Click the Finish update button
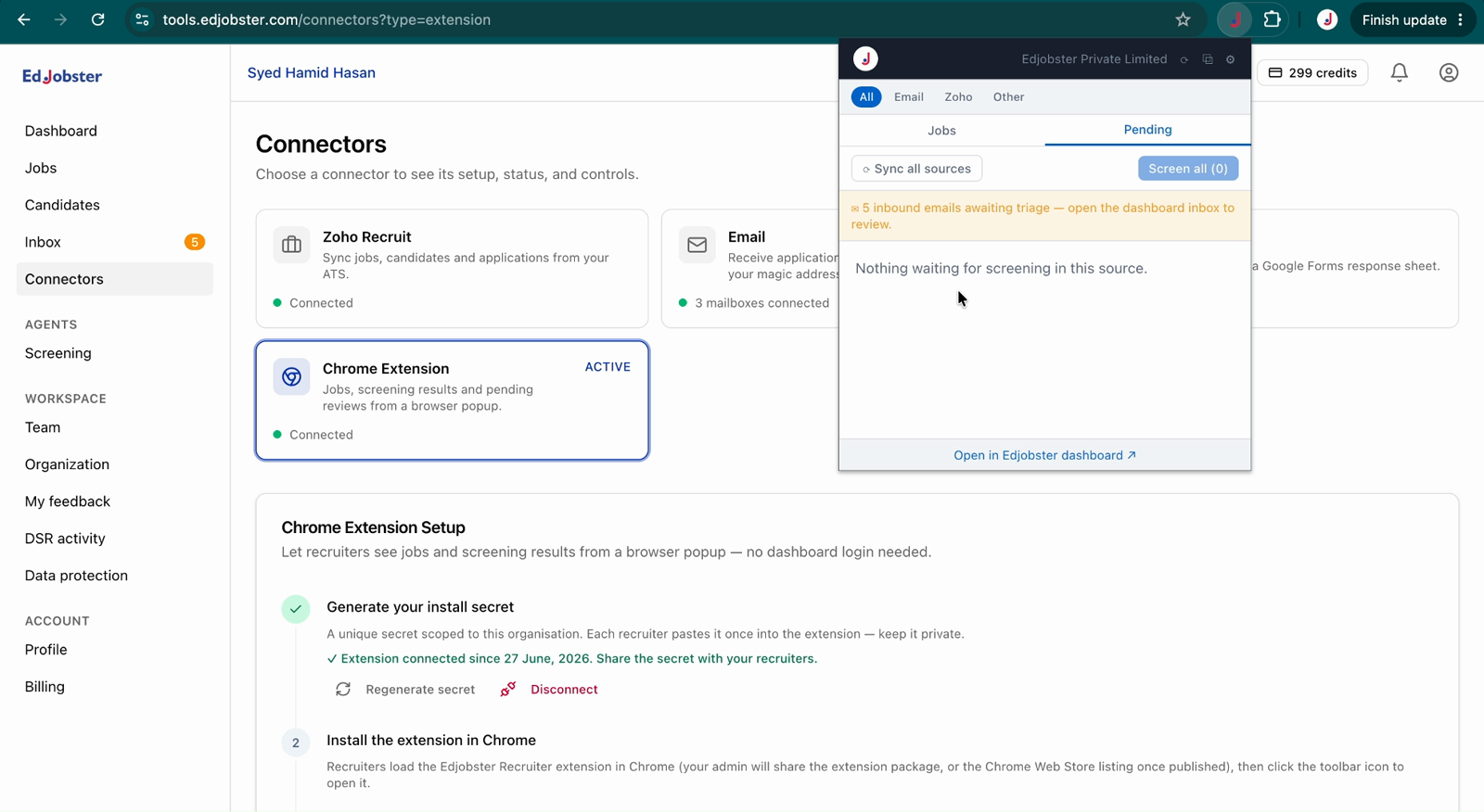Viewport: 1484px width, 812px height. click(1403, 19)
